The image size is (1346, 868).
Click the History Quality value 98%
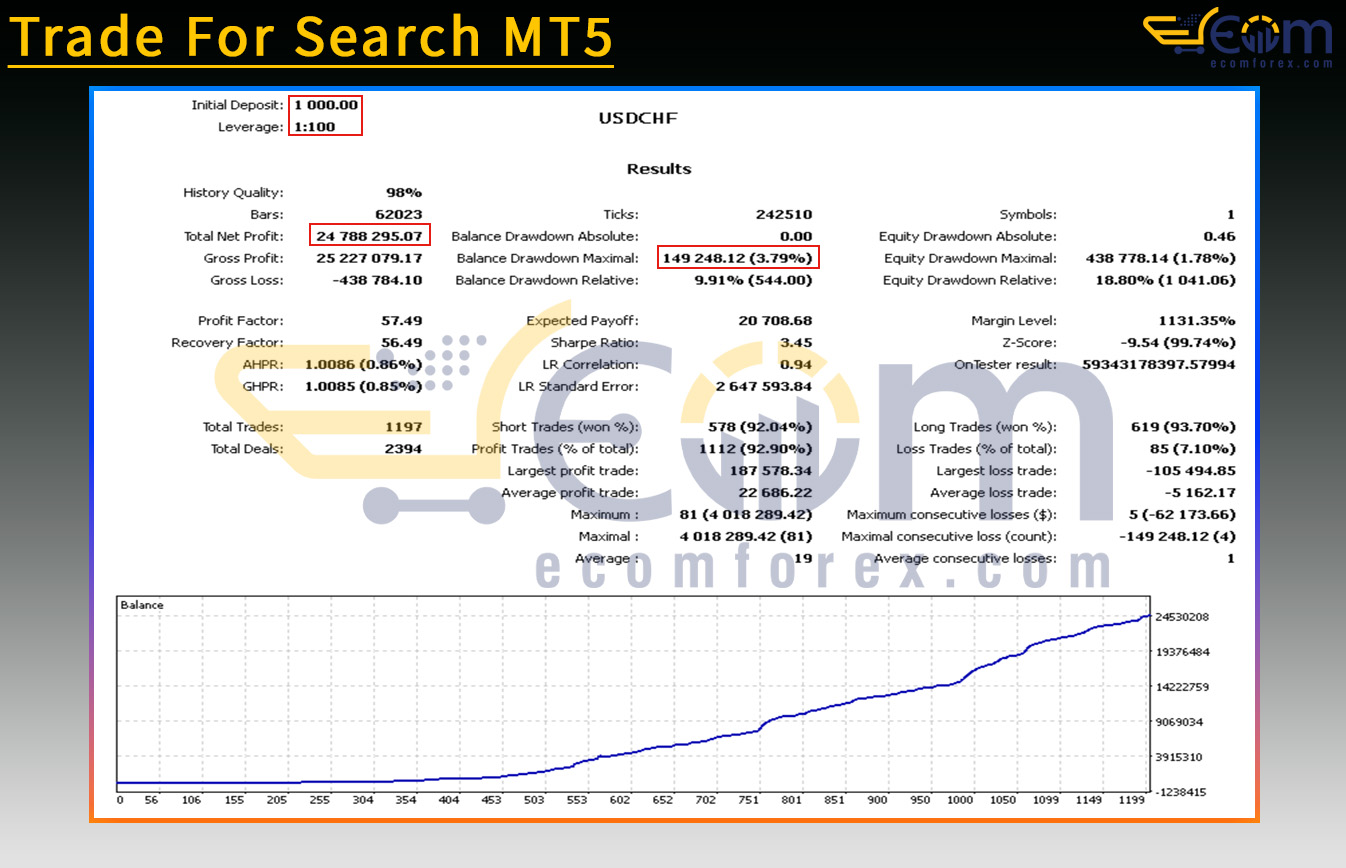[404, 193]
